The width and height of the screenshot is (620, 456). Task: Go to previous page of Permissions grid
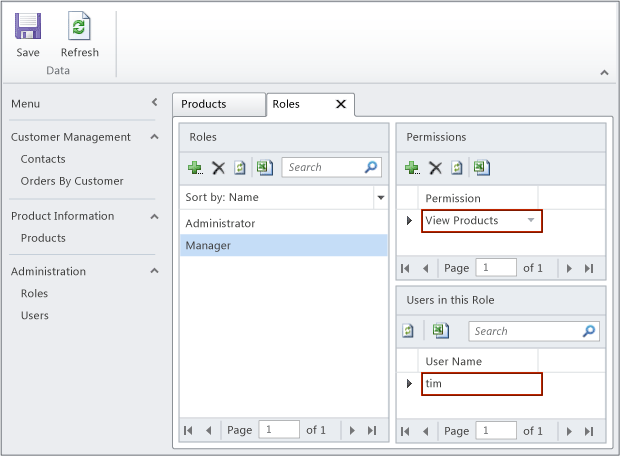tap(426, 269)
